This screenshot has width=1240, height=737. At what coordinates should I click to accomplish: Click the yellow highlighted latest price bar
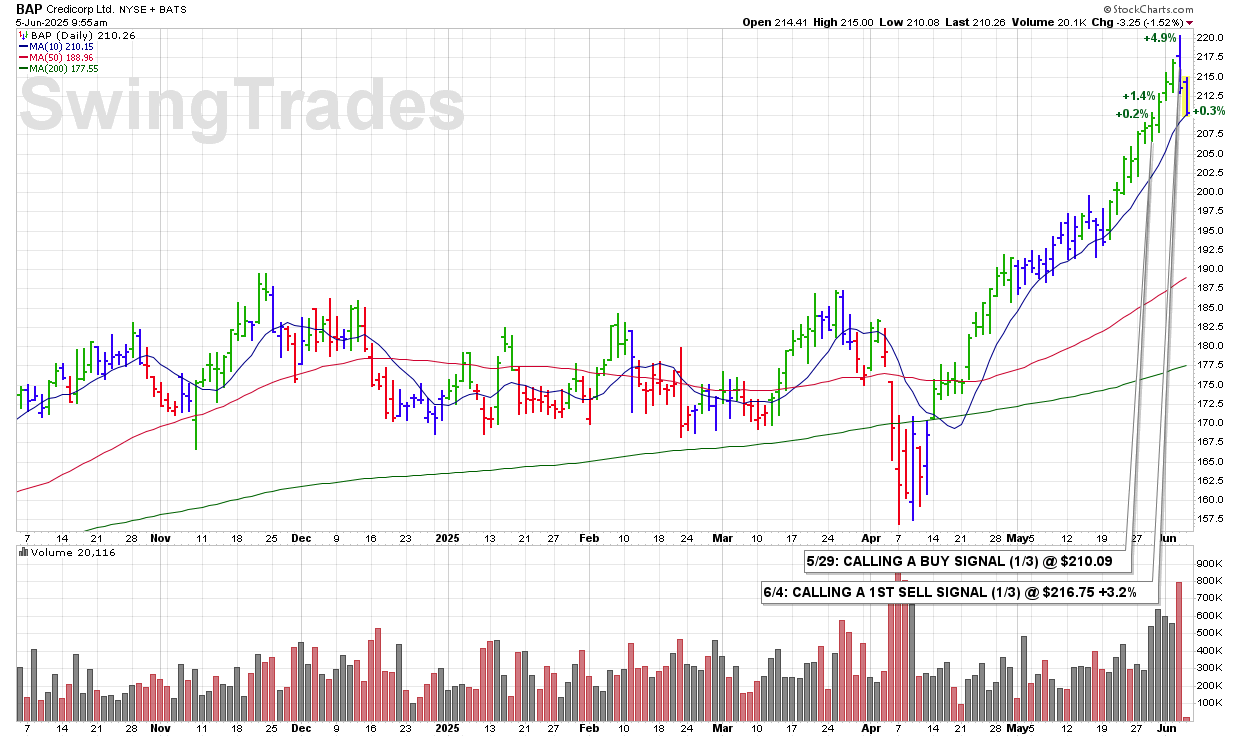(1185, 96)
